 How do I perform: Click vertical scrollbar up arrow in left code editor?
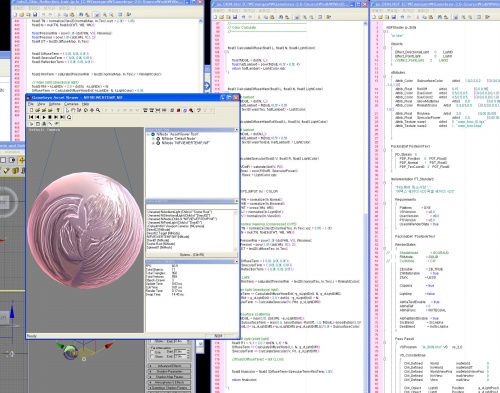click(x=201, y=21)
